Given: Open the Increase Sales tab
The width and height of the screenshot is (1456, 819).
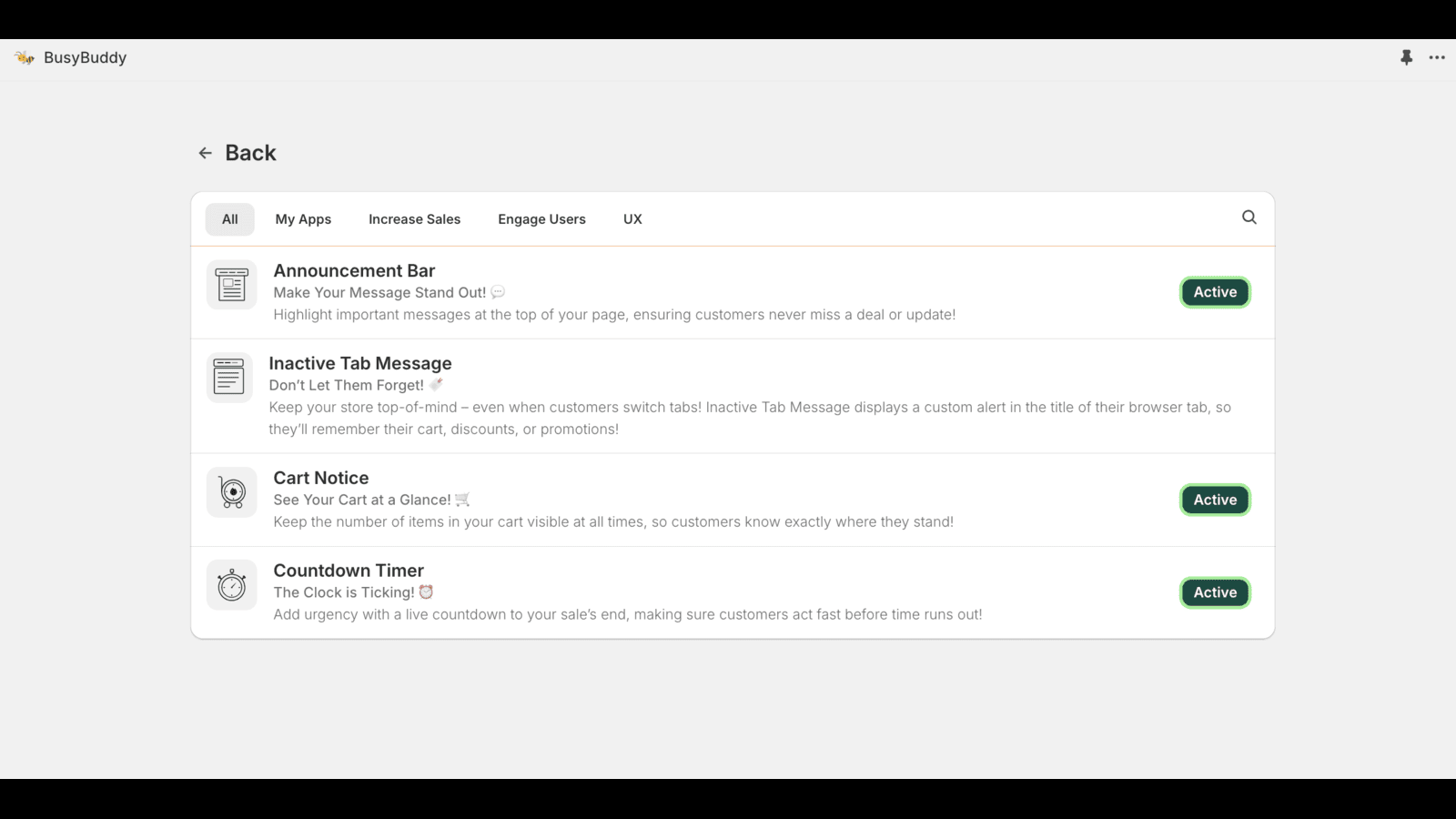Looking at the screenshot, I should (414, 218).
